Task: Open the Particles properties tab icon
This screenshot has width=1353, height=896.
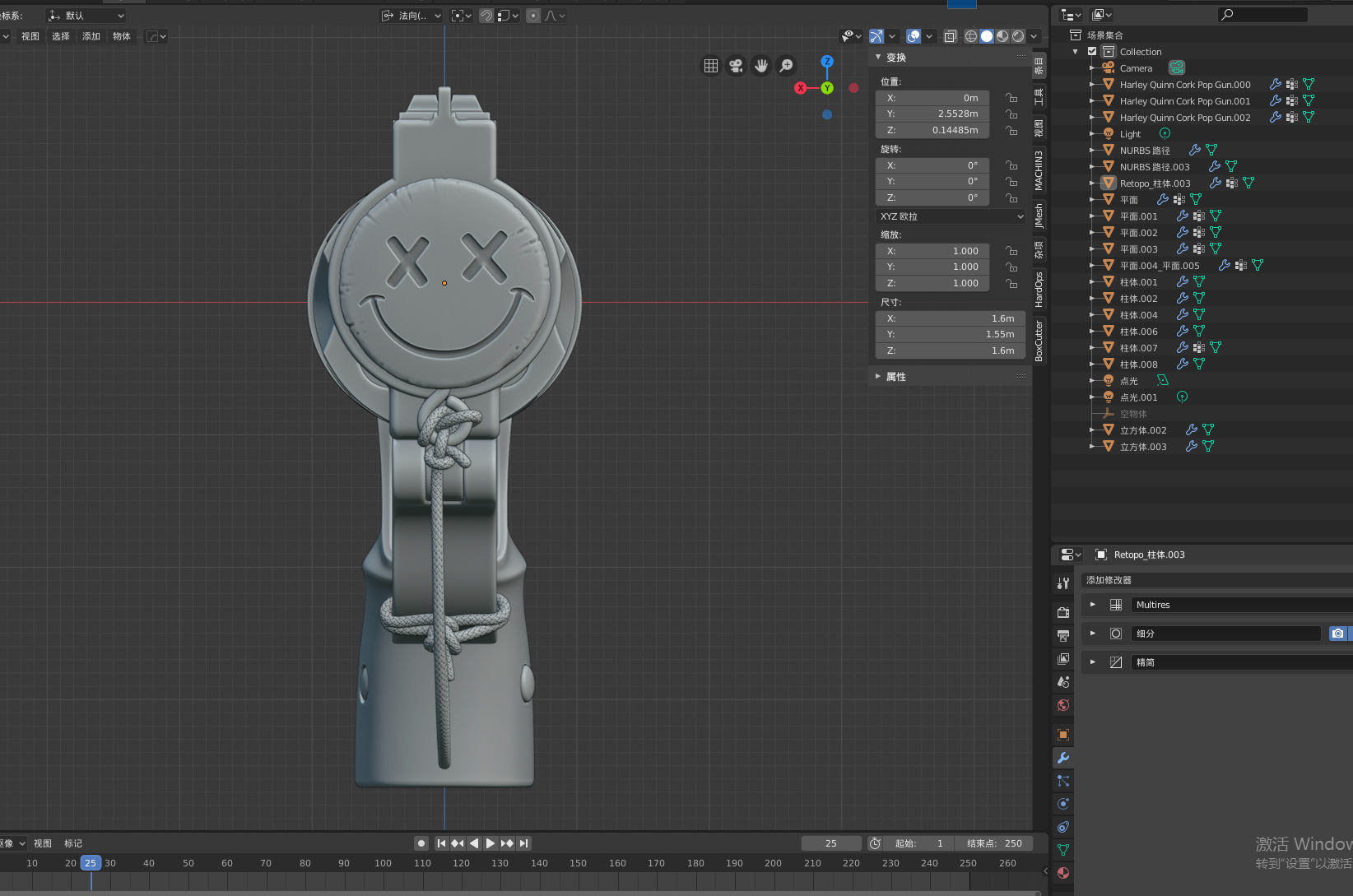Action: point(1063,781)
